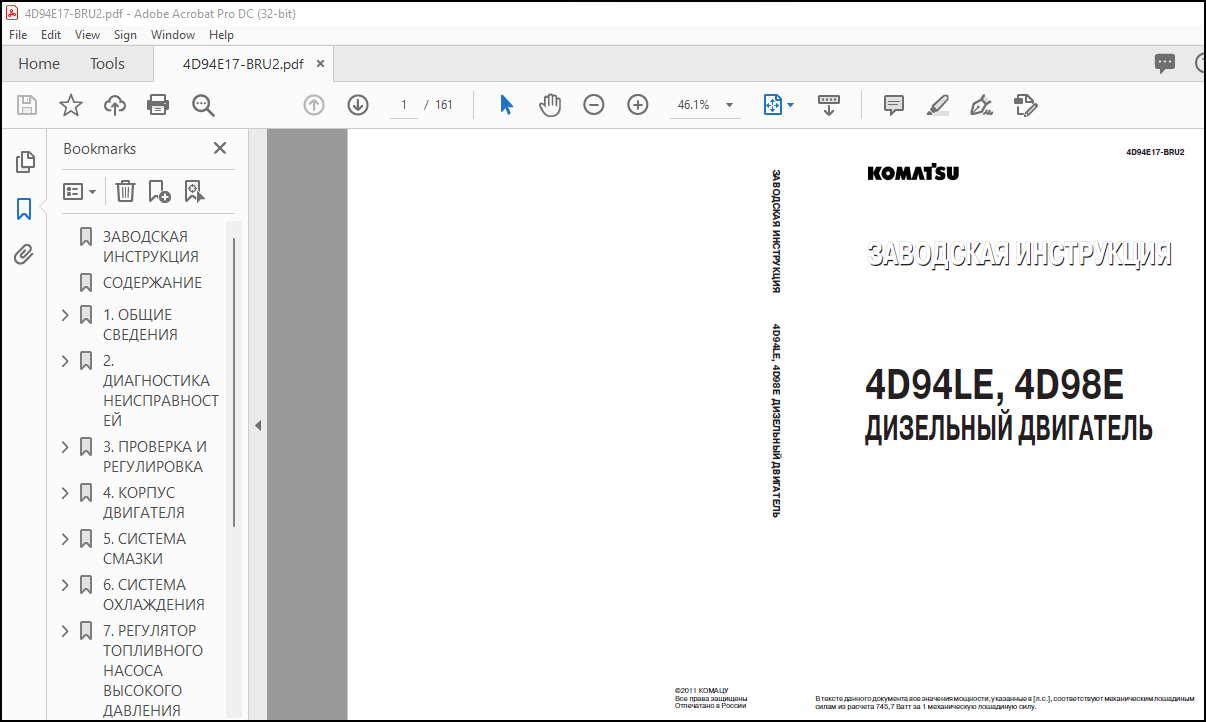Toggle the Bookmarks navigation pane button
The image size is (1206, 722).
click(x=25, y=209)
